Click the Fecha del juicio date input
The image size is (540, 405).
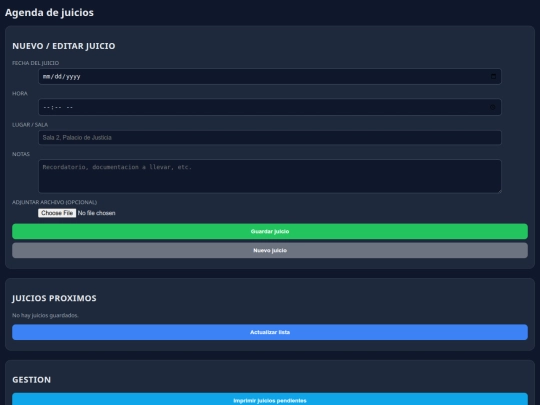[270, 76]
